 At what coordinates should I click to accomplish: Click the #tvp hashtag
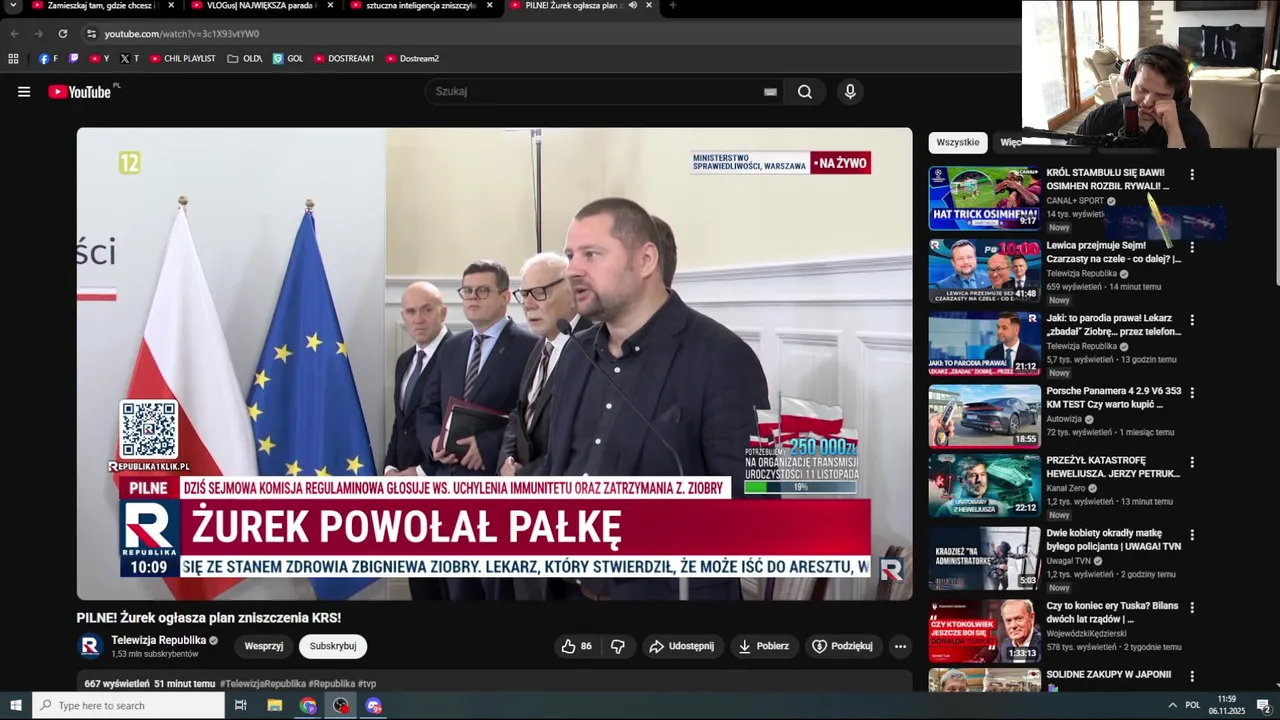pos(367,684)
